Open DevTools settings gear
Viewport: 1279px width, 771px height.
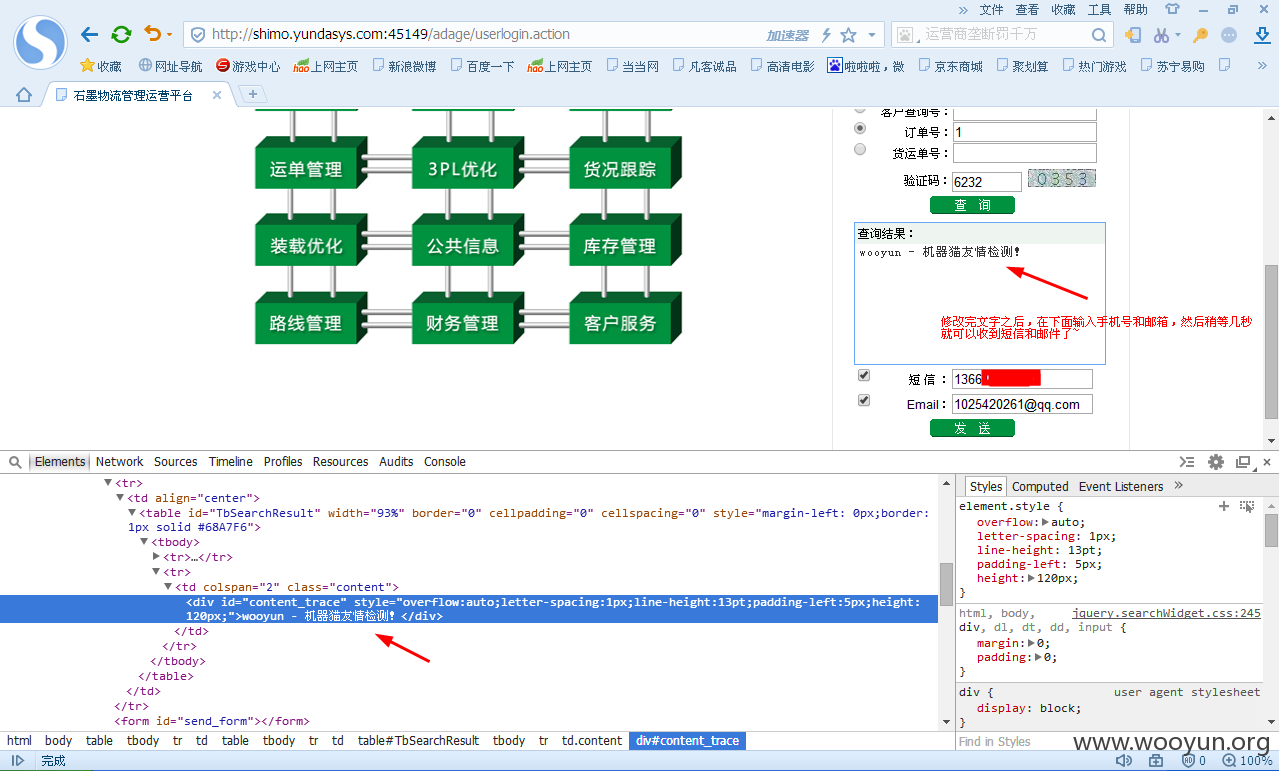(x=1216, y=462)
